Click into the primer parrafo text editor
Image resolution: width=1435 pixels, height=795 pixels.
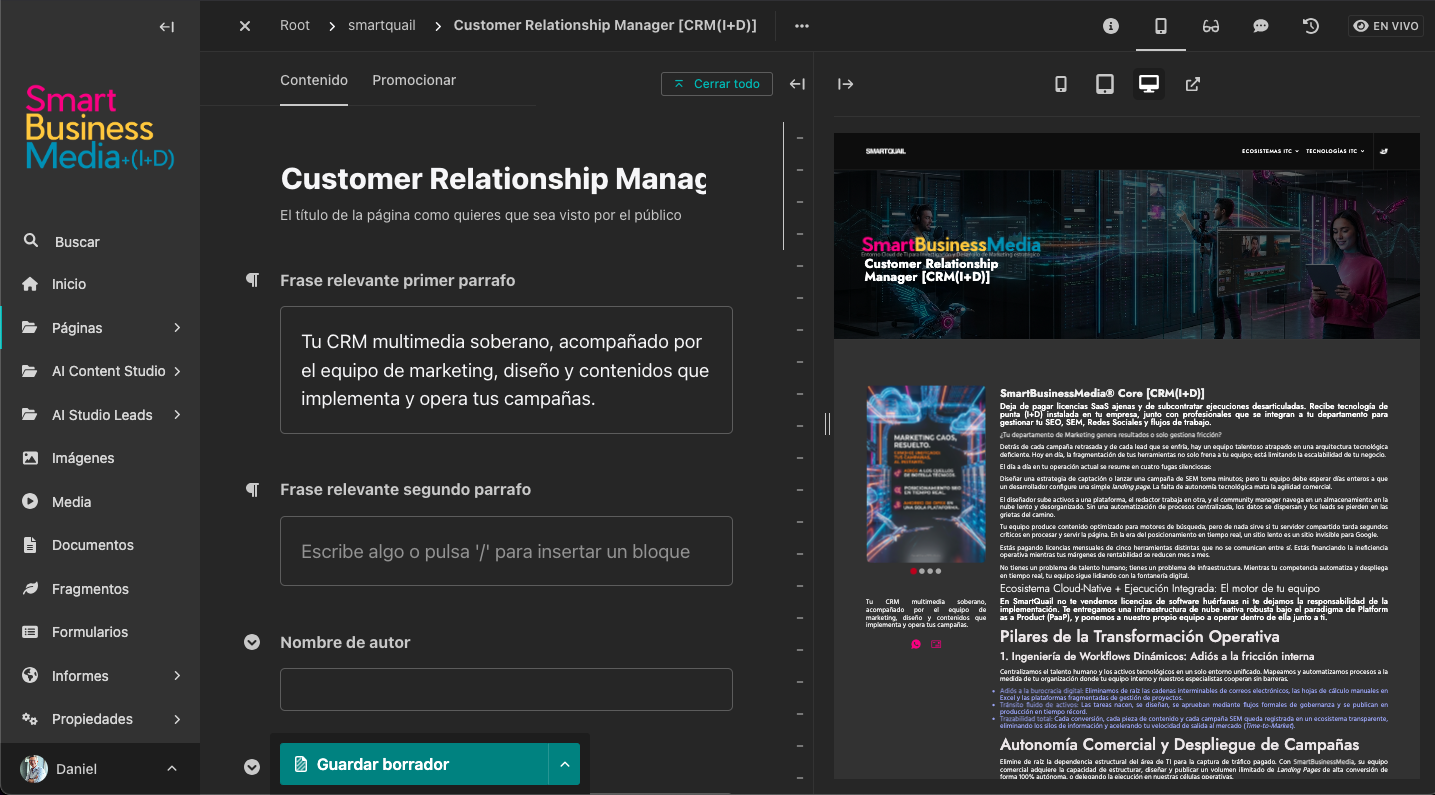click(506, 370)
